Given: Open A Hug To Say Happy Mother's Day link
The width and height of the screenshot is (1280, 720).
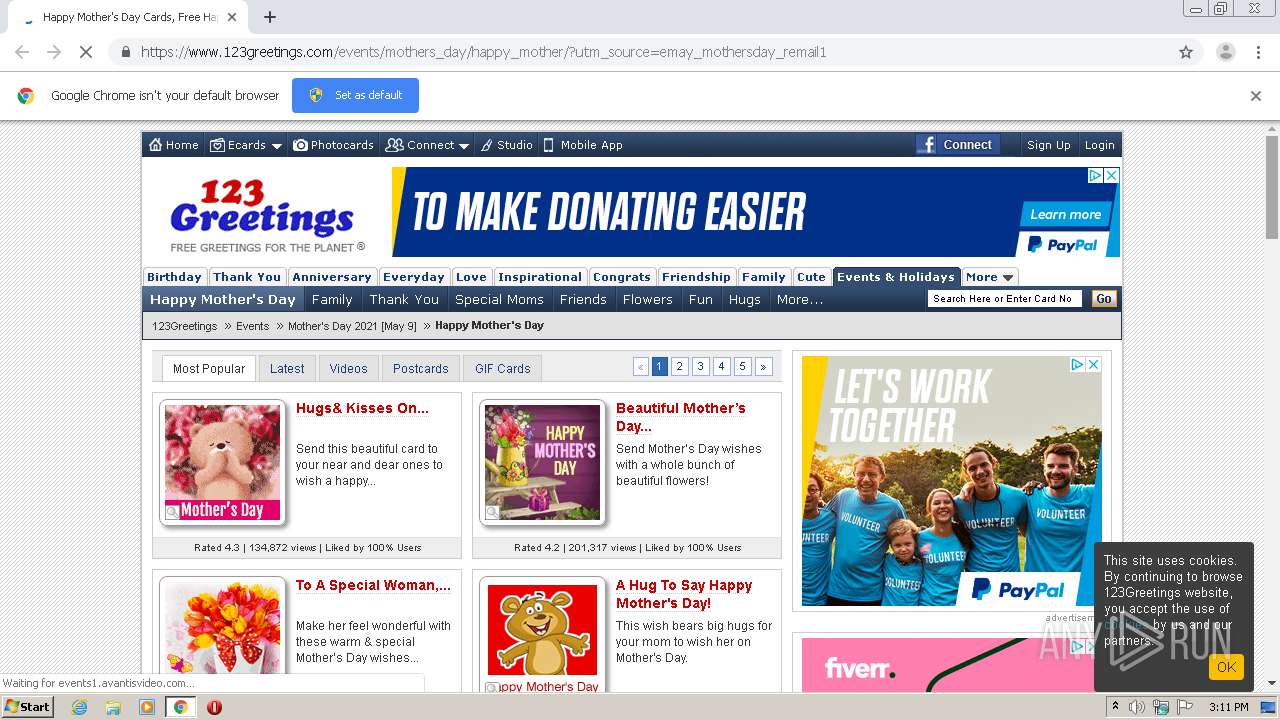Looking at the screenshot, I should coord(684,594).
